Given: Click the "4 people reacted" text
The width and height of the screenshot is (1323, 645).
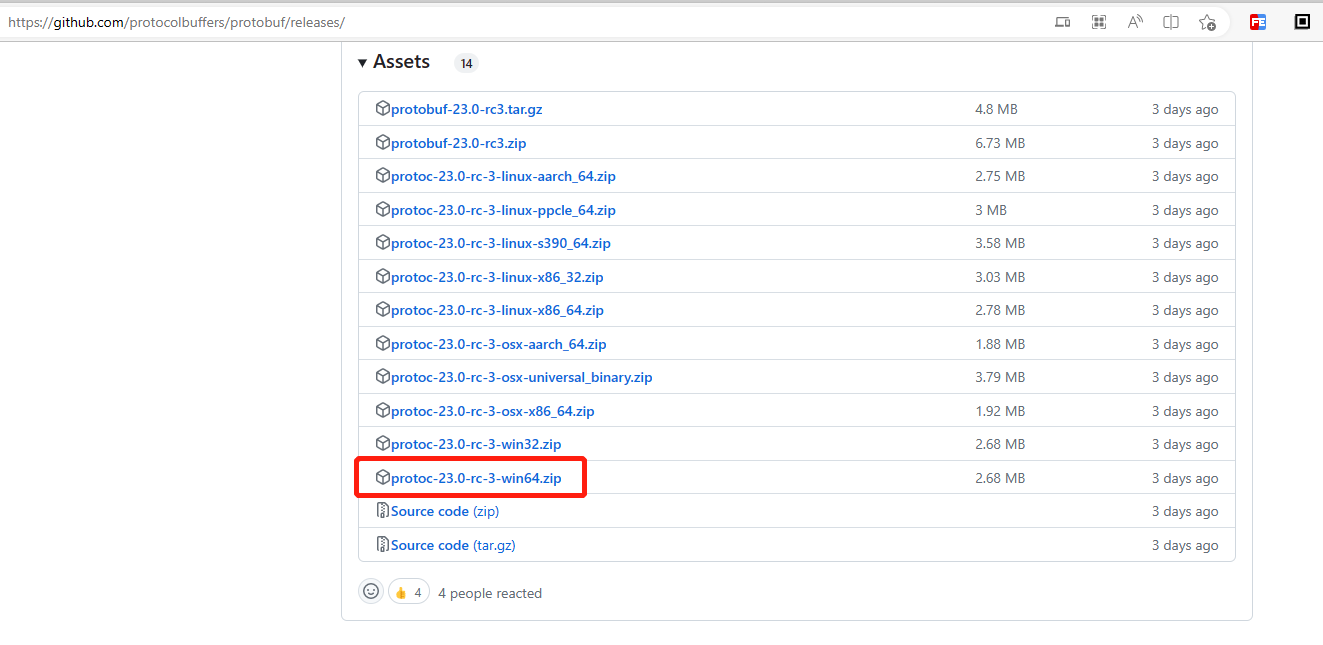Looking at the screenshot, I should [x=490, y=593].
